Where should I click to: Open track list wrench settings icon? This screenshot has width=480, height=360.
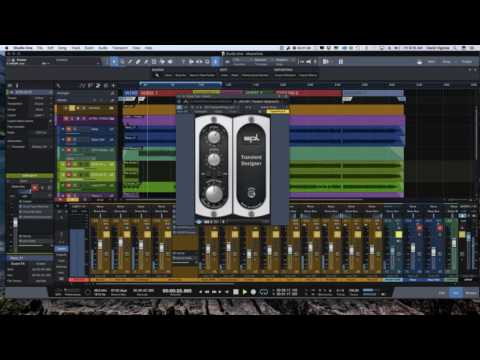pyautogui.click(x=59, y=86)
